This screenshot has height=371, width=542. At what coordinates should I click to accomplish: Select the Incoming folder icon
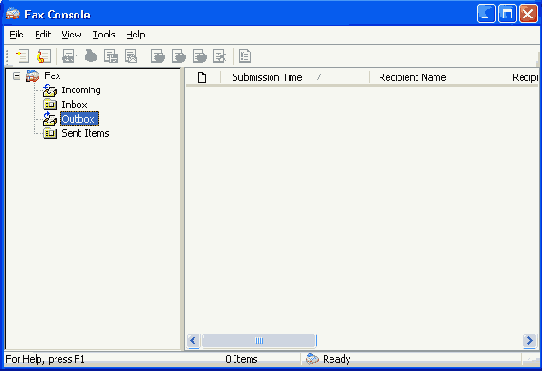(x=50, y=90)
